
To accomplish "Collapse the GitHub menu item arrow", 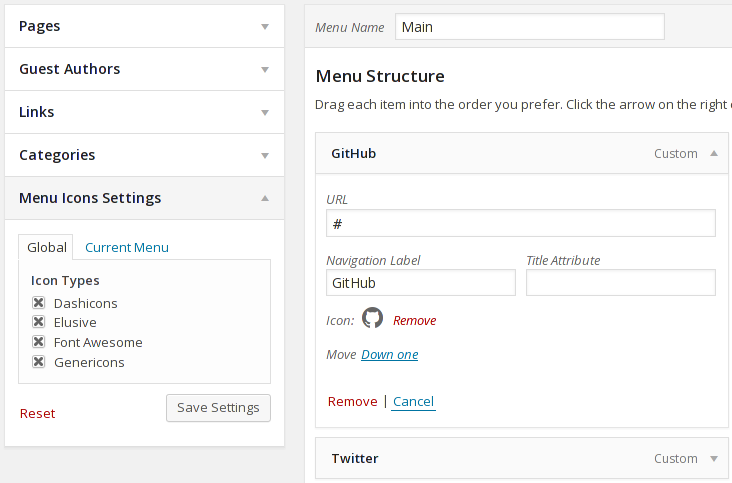I will [714, 154].
